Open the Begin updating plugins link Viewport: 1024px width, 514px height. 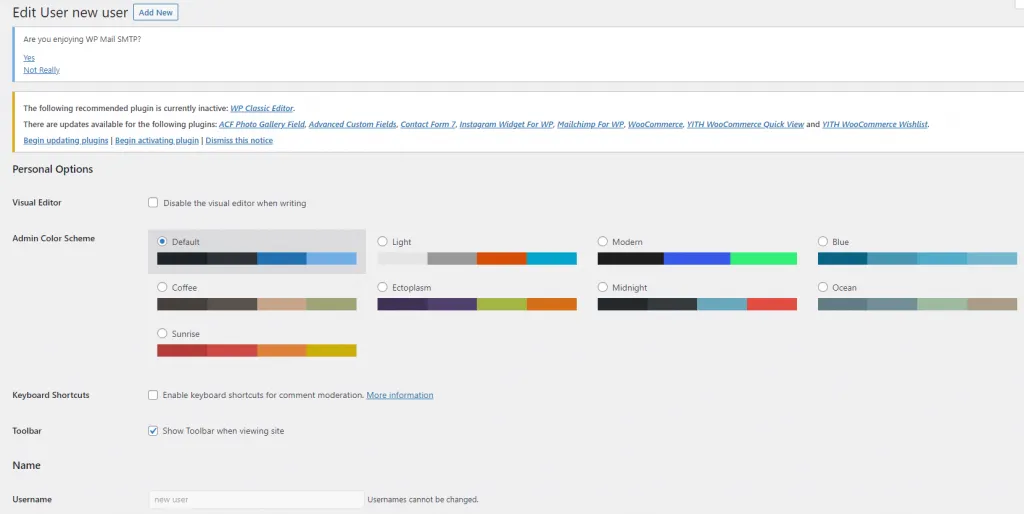click(66, 141)
